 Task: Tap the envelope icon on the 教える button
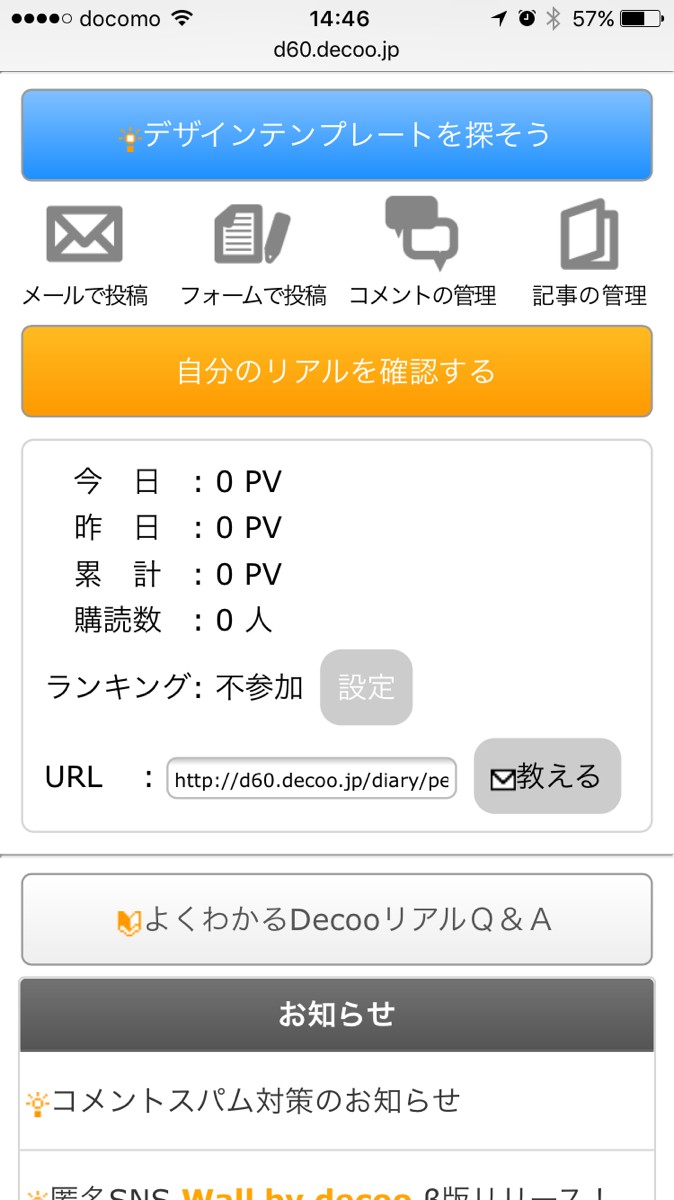coord(503,779)
